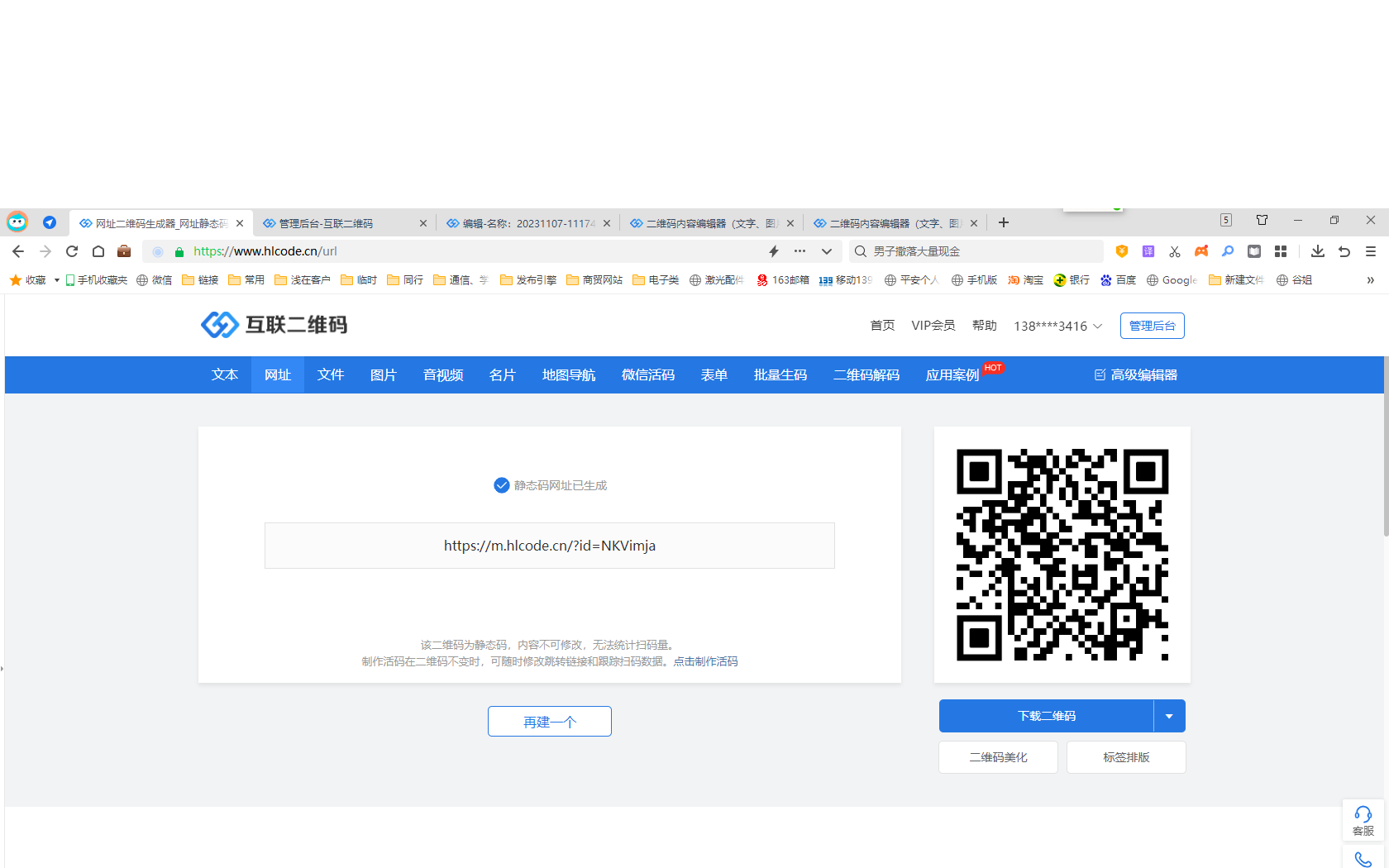Click the generated QR code image
Screen dimensions: 1389x868
point(1062,555)
